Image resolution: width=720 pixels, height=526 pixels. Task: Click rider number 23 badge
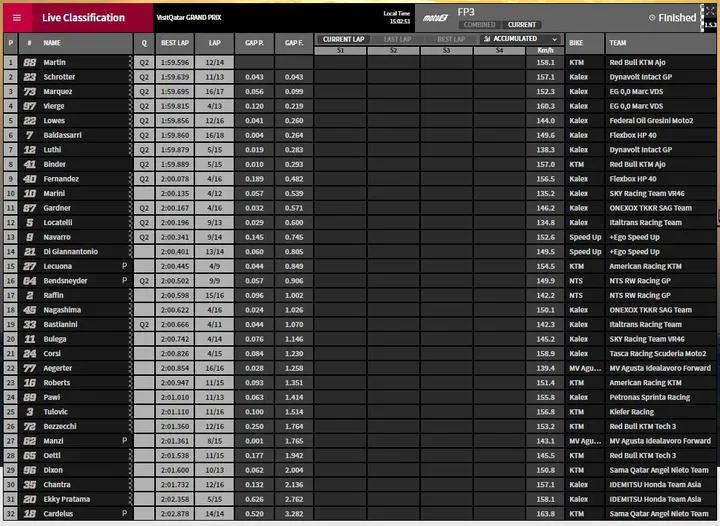(30, 77)
